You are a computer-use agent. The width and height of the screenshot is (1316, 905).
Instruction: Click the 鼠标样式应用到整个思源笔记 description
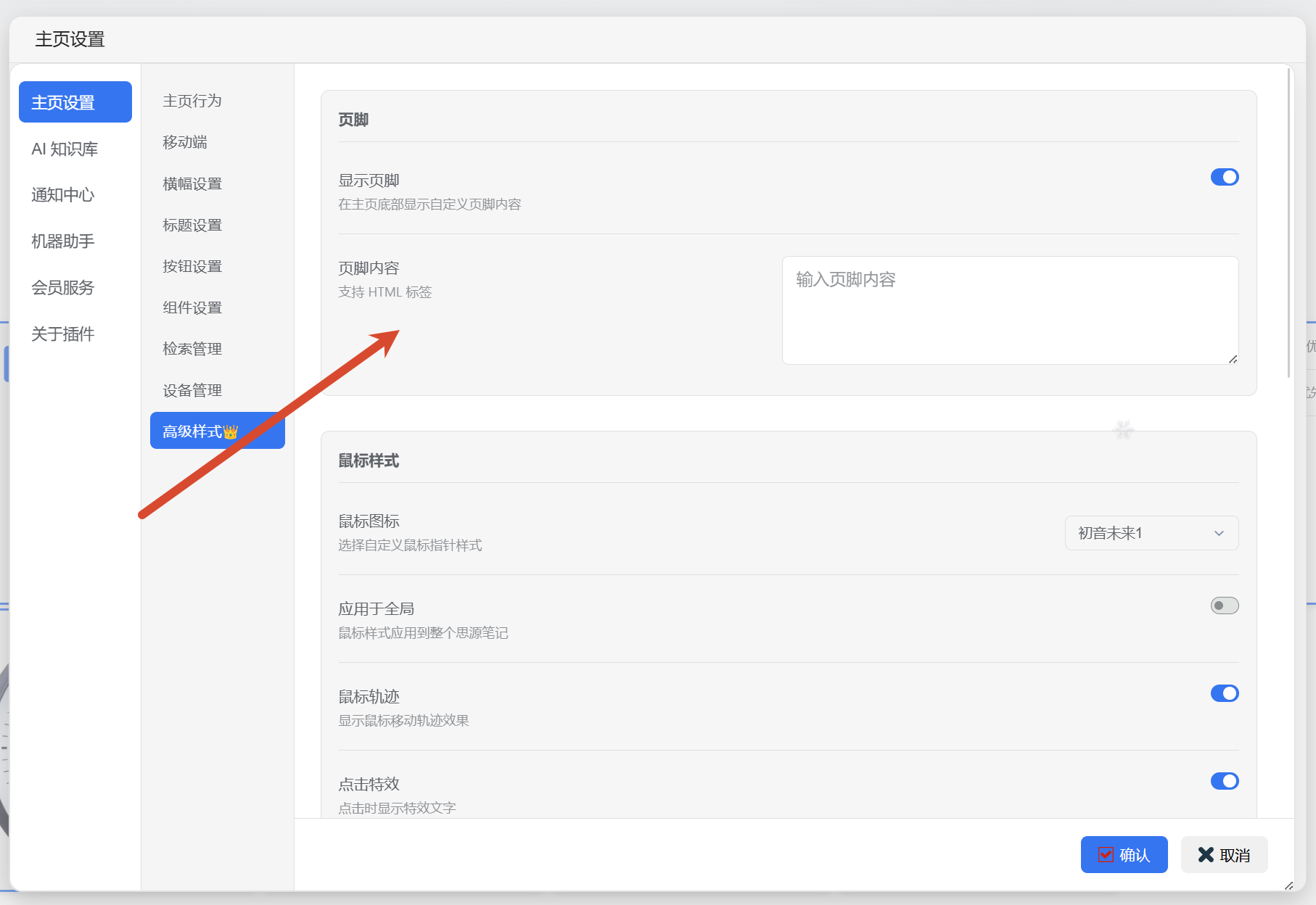click(x=423, y=633)
